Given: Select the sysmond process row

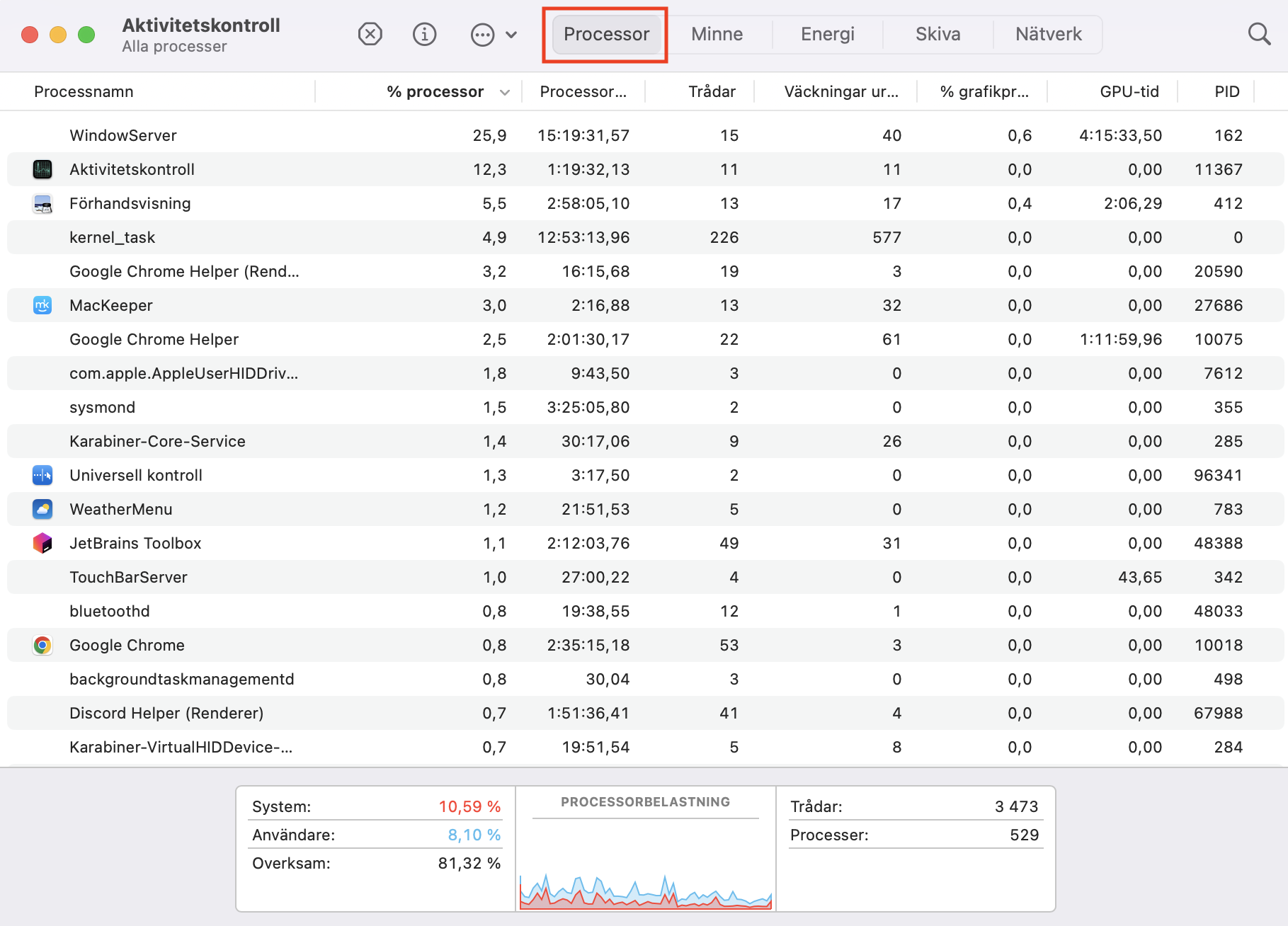Looking at the screenshot, I should 645,407.
